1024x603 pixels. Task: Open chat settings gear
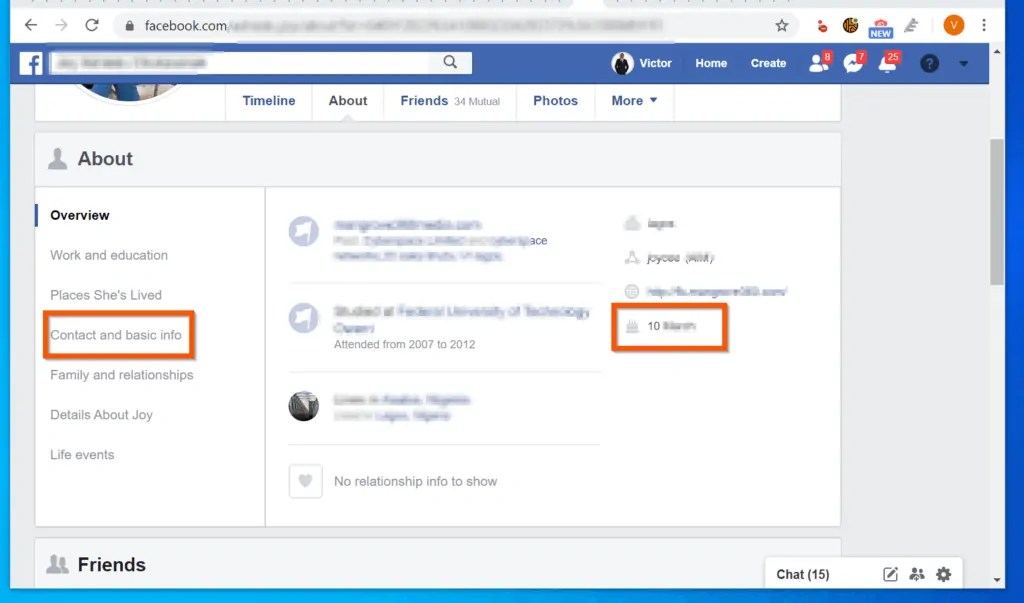[x=943, y=574]
